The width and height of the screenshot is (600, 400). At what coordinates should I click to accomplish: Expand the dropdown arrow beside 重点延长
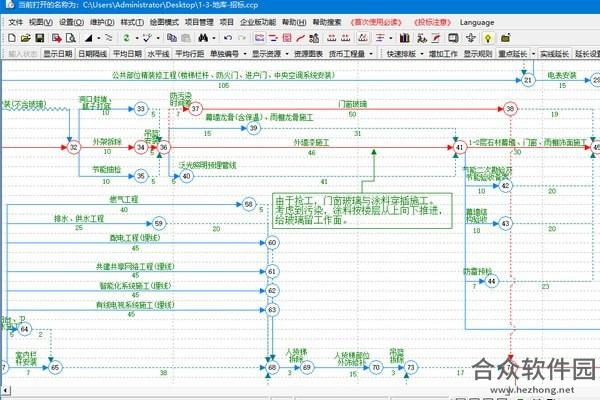click(533, 54)
